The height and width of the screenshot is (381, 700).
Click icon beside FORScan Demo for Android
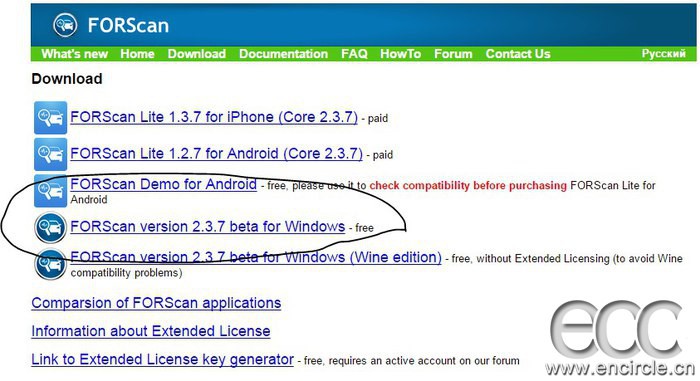[50, 191]
